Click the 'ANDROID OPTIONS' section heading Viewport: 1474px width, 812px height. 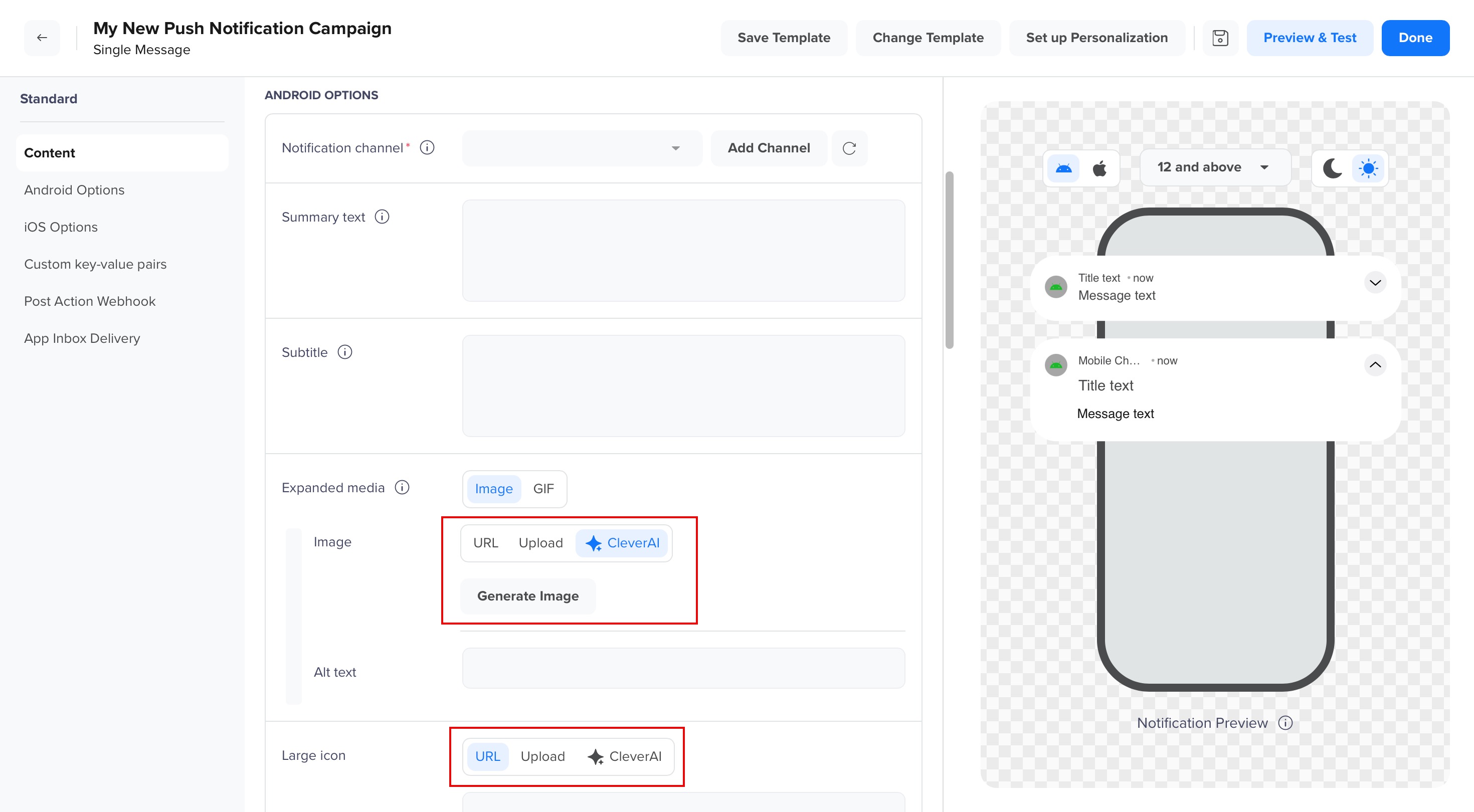tap(321, 95)
